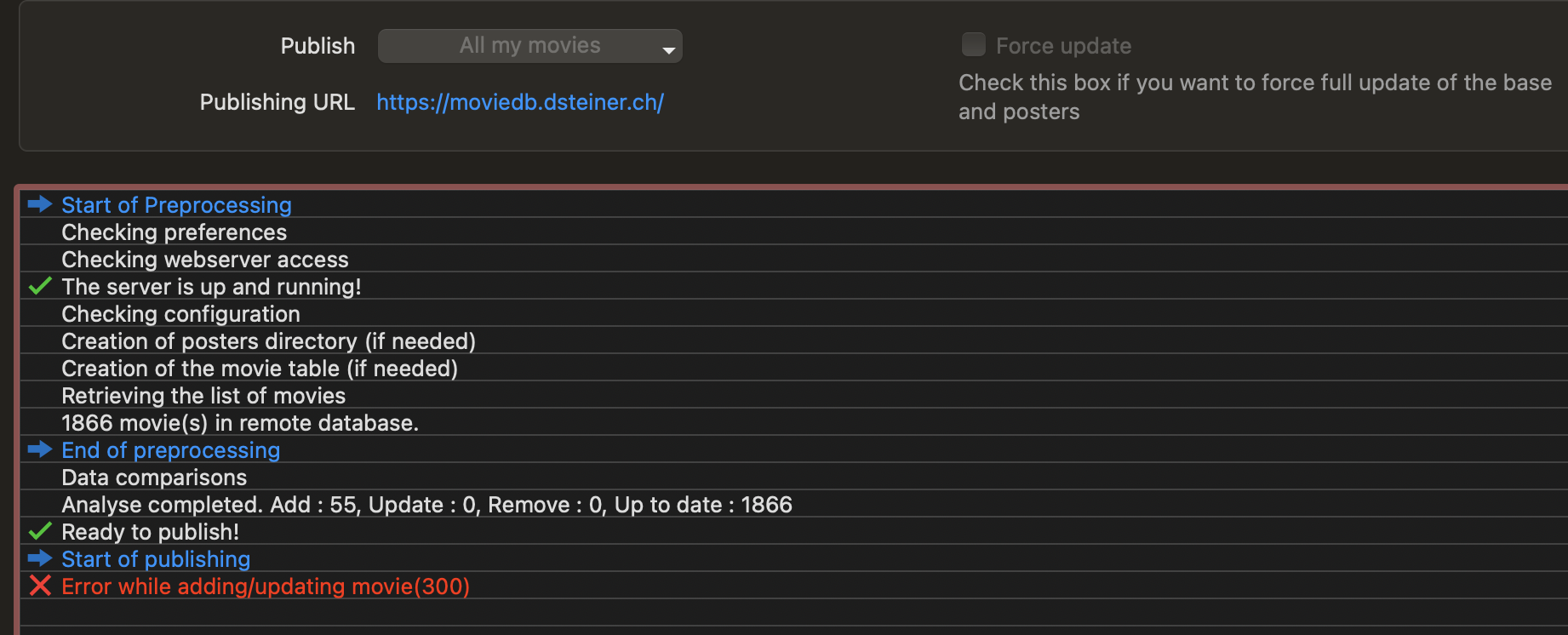
Task: Select the 1866 movie(s) in remote database line
Action: pyautogui.click(x=240, y=423)
